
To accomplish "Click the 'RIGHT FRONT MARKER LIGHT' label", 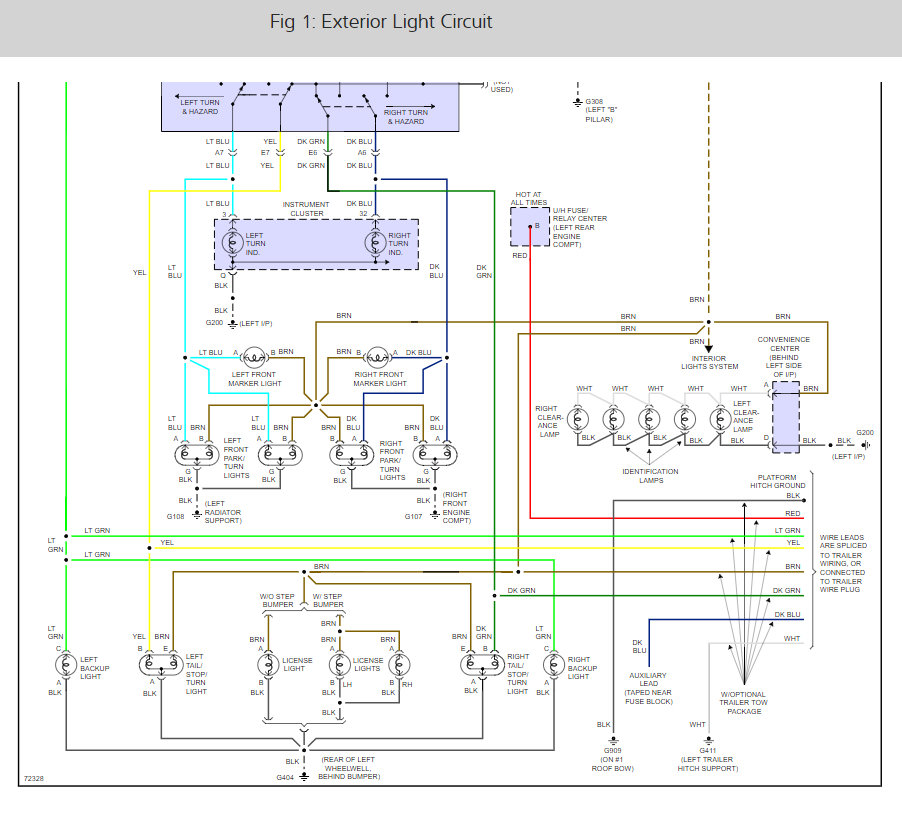I will 380,379.
